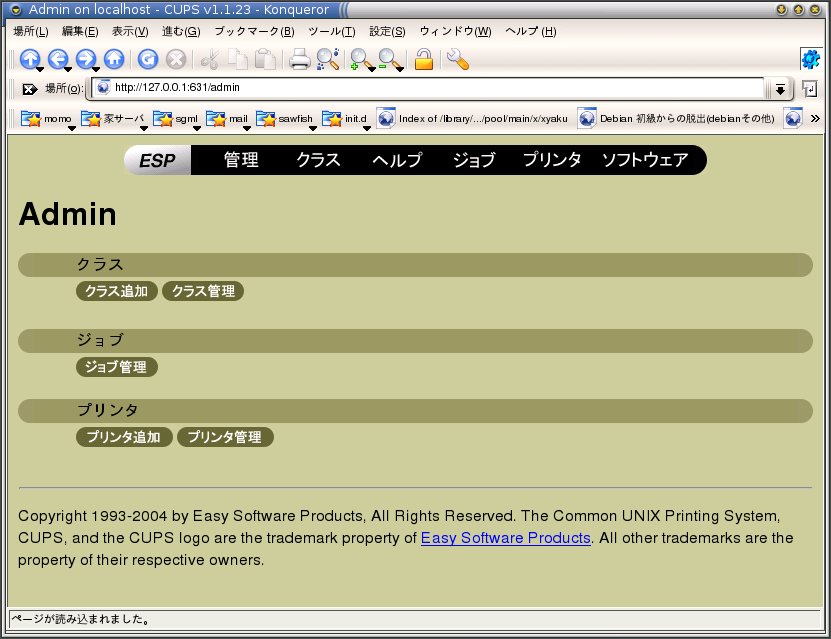
Task: Click the Back navigation arrow icon
Action: pyautogui.click(x=57, y=59)
